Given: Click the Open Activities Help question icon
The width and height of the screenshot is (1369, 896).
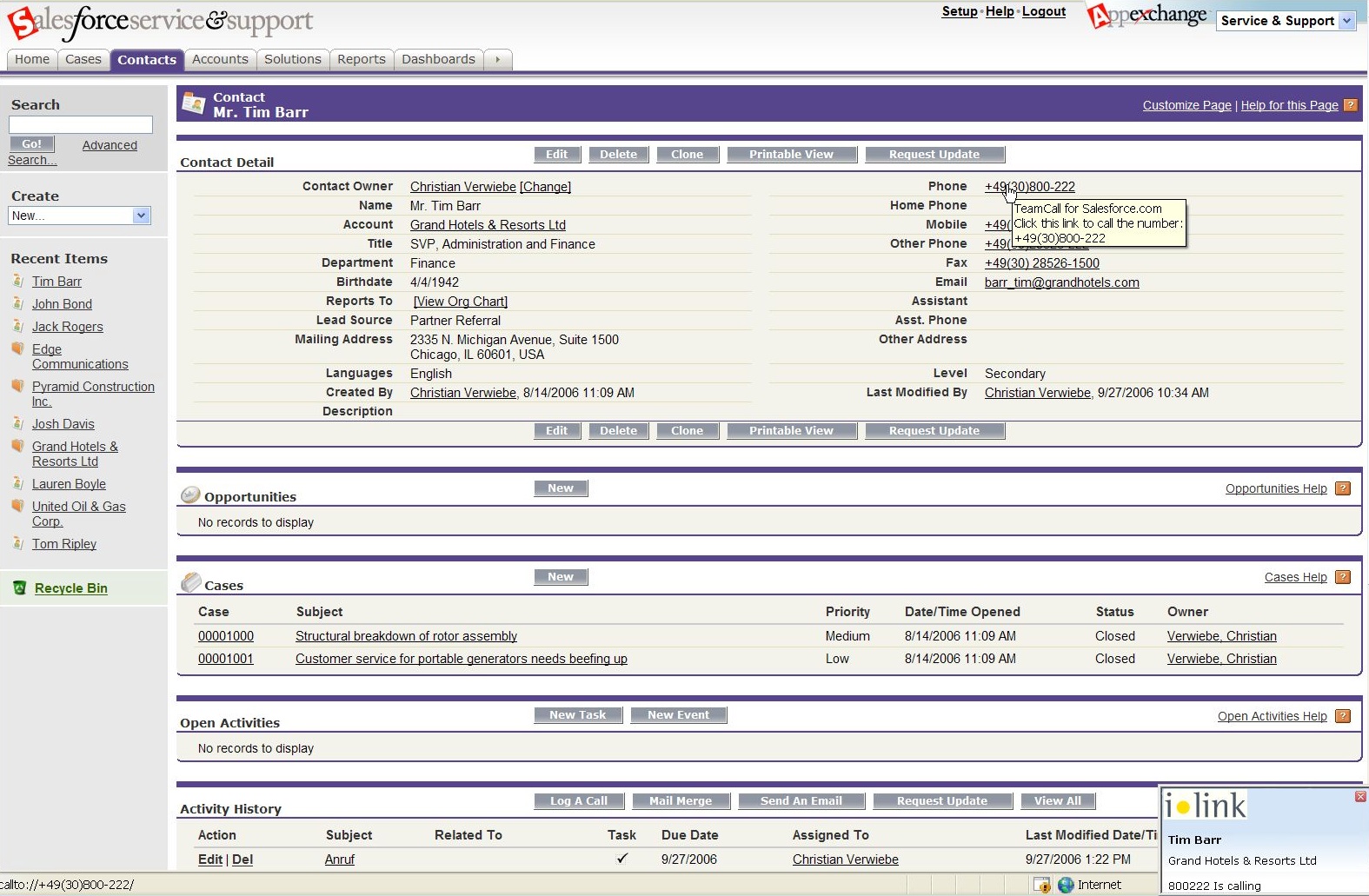Looking at the screenshot, I should 1343,716.
